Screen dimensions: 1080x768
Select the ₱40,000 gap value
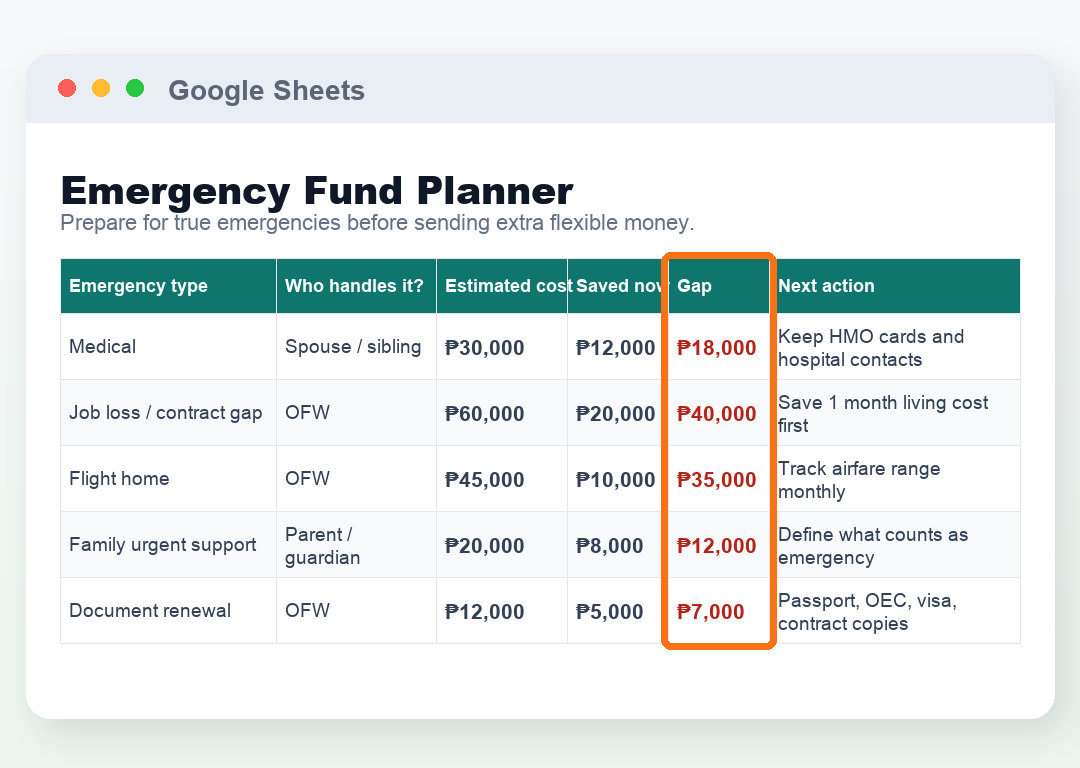tap(716, 413)
